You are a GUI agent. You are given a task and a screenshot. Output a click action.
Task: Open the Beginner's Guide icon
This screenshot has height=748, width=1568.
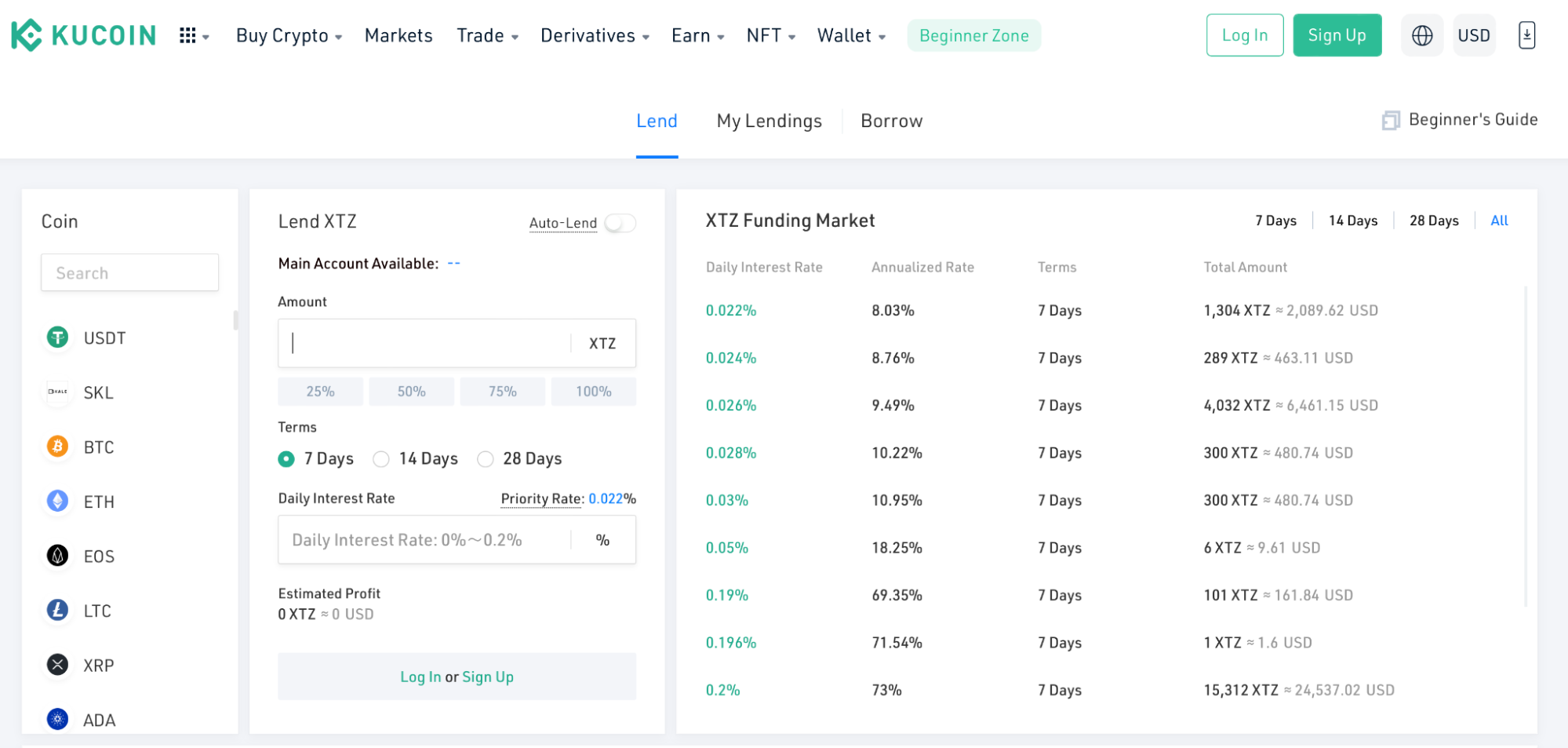tap(1390, 120)
